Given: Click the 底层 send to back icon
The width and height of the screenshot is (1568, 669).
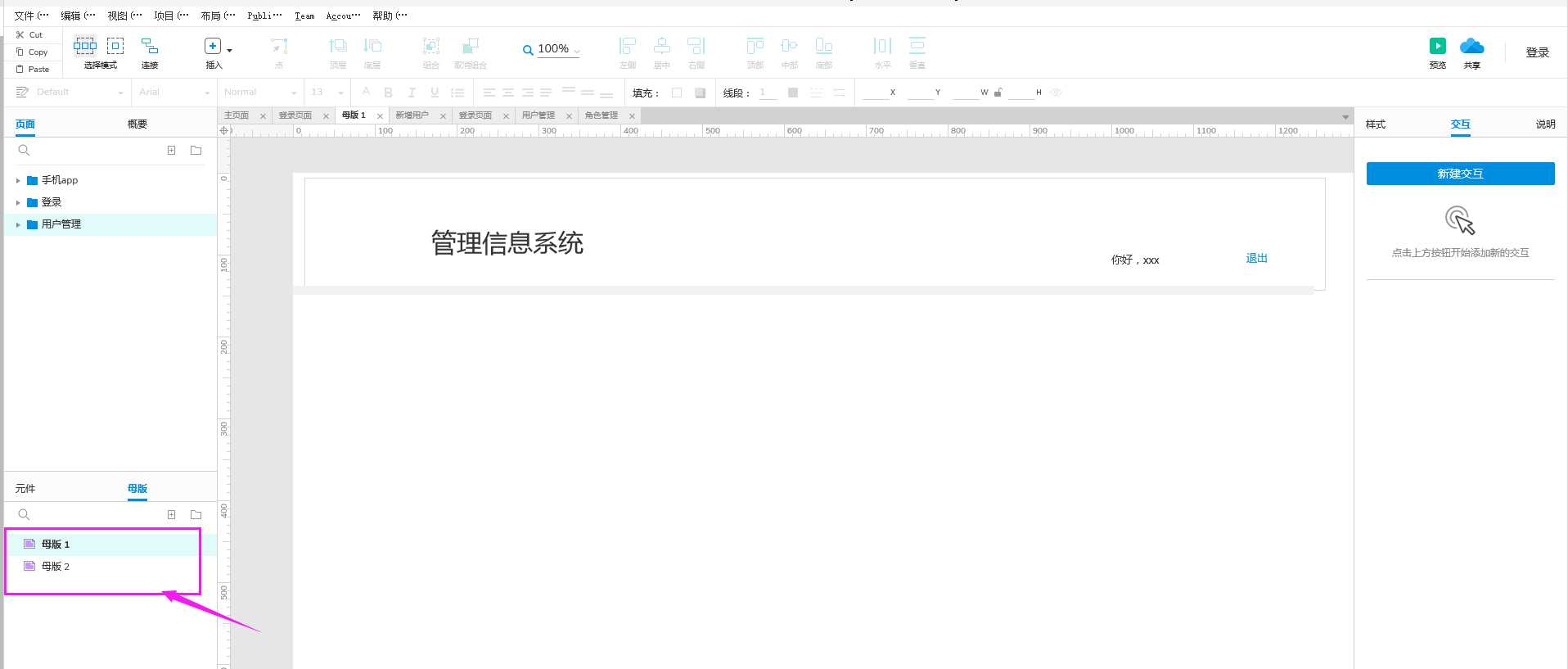Looking at the screenshot, I should coord(372,46).
